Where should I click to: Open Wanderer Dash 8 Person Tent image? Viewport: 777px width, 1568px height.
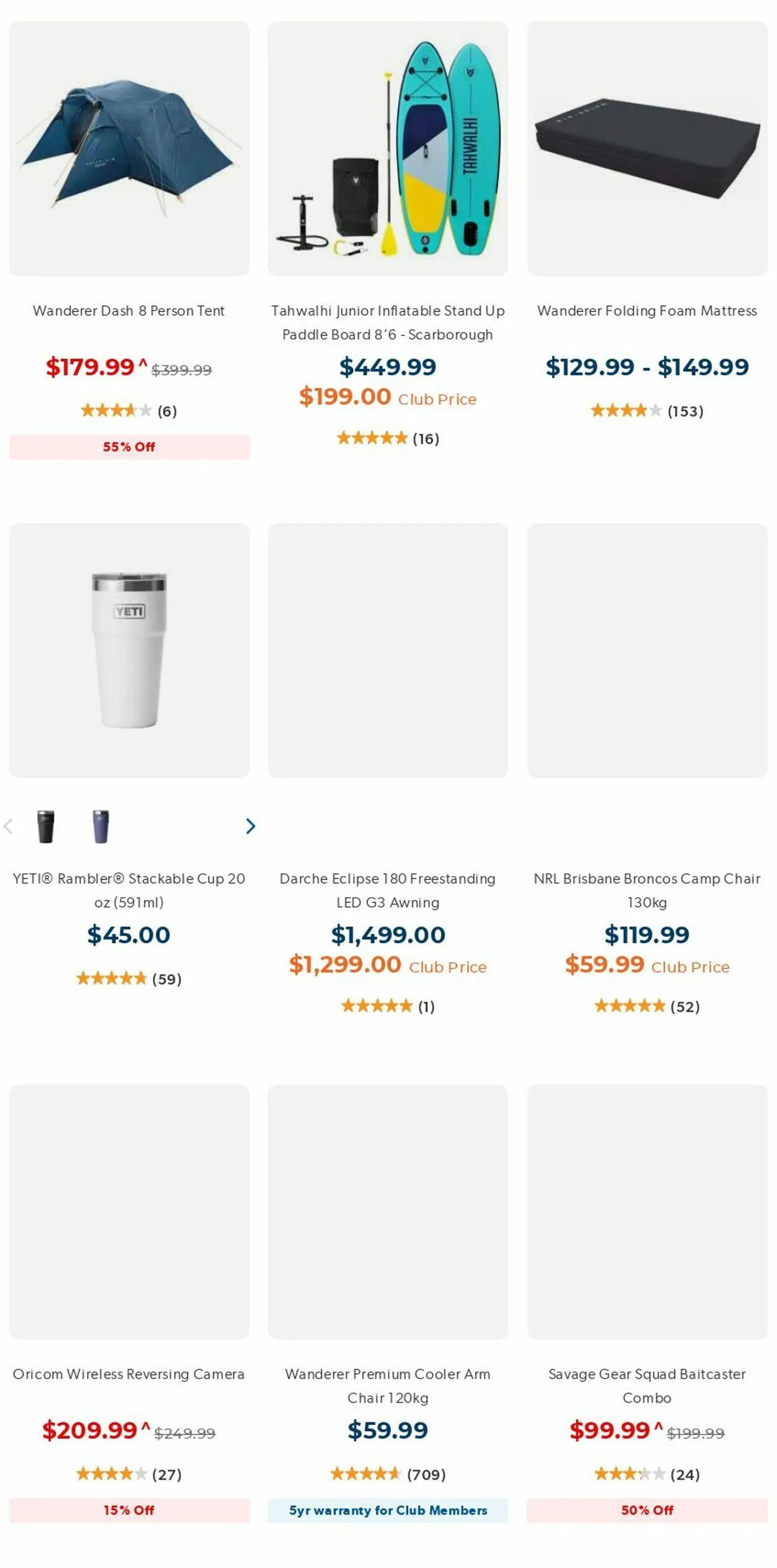(129, 149)
